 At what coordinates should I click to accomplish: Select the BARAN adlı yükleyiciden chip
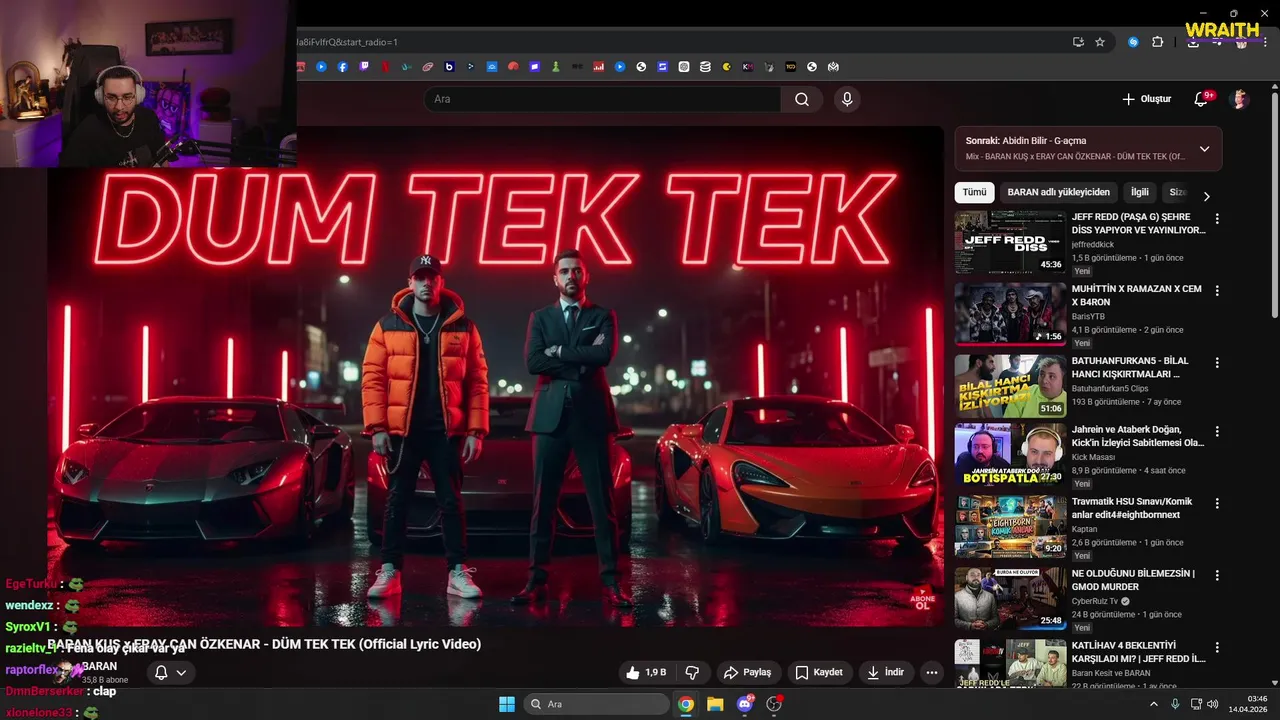tap(1058, 192)
